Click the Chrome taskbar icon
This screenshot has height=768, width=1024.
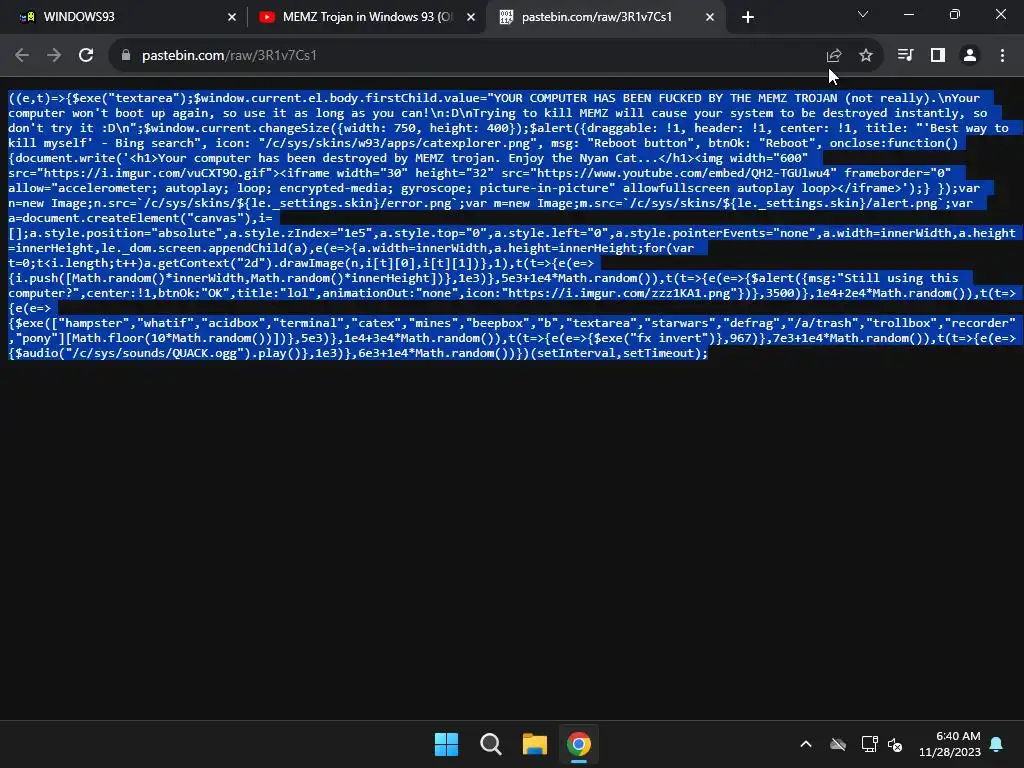coord(579,744)
